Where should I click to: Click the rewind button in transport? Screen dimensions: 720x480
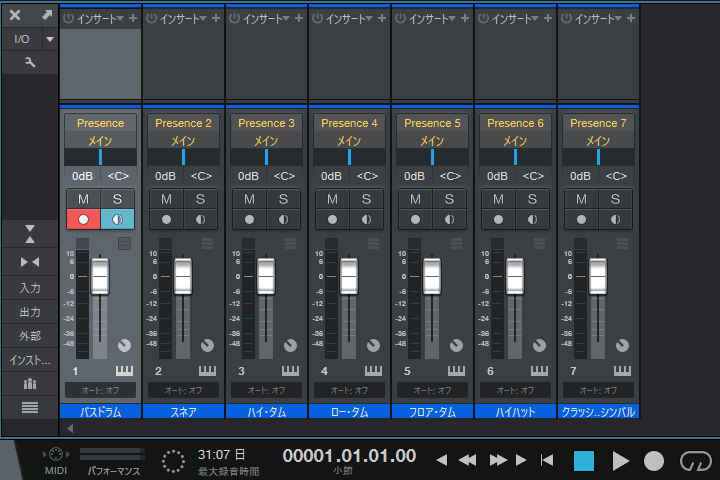tap(467, 460)
